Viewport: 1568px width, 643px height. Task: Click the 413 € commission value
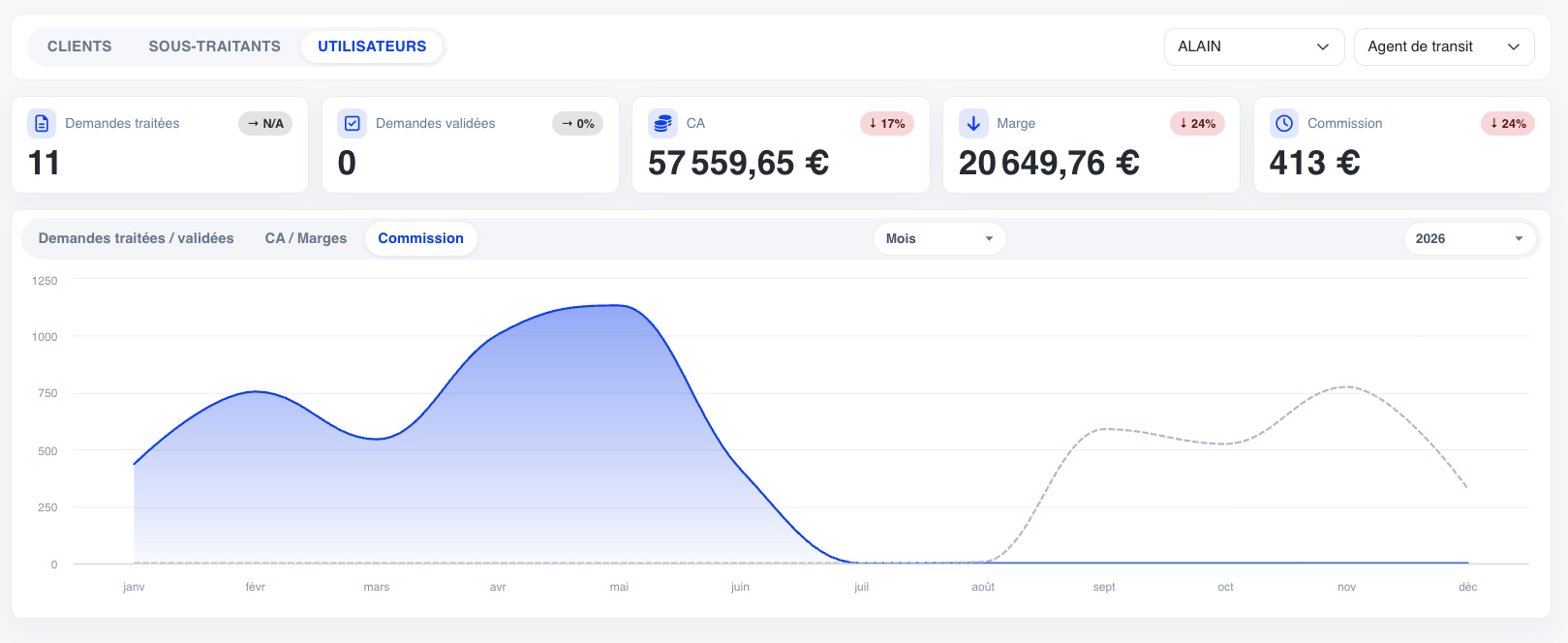pos(1314,163)
